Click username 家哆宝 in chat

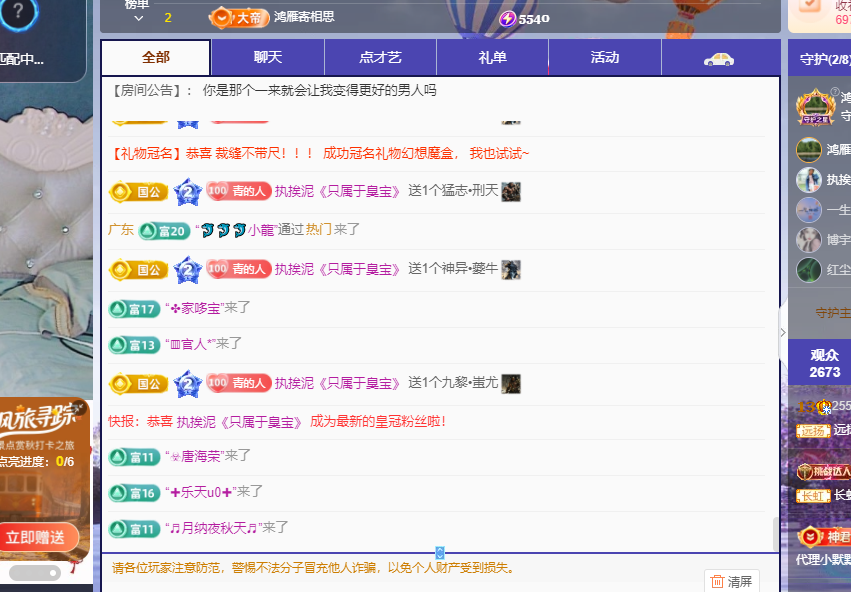click(195, 308)
